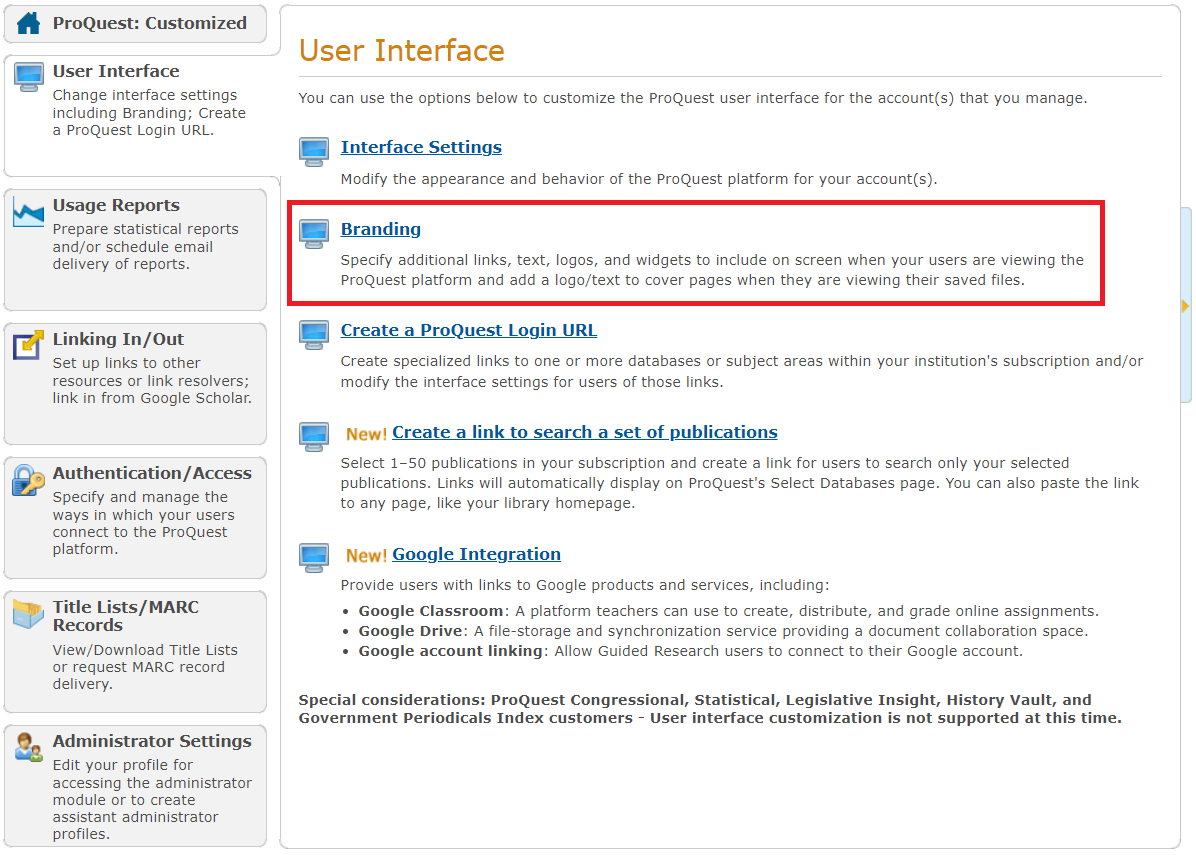The height and width of the screenshot is (855, 1196).
Task: Click the Interface Settings description text
Action: point(639,179)
